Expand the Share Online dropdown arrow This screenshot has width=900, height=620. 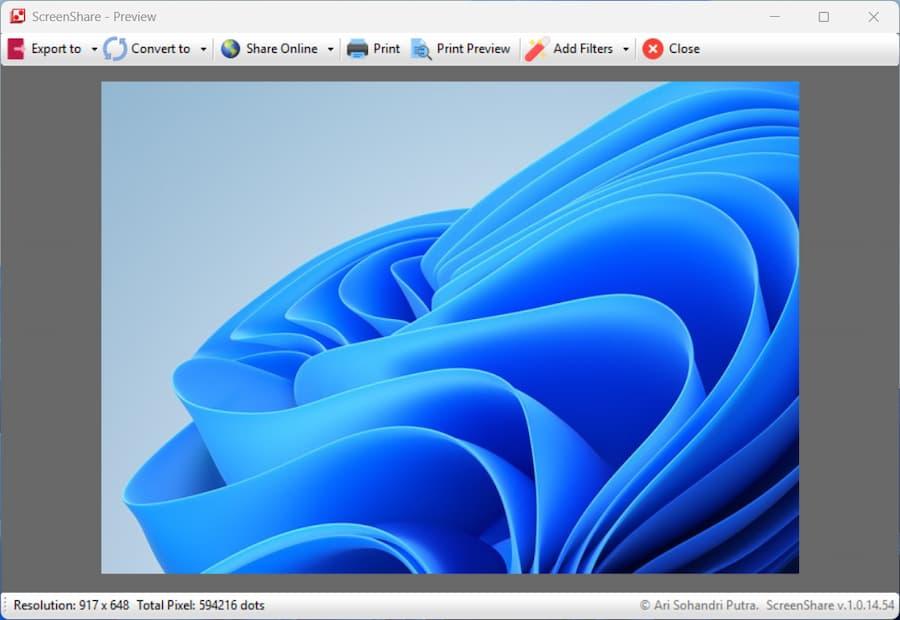[331, 49]
